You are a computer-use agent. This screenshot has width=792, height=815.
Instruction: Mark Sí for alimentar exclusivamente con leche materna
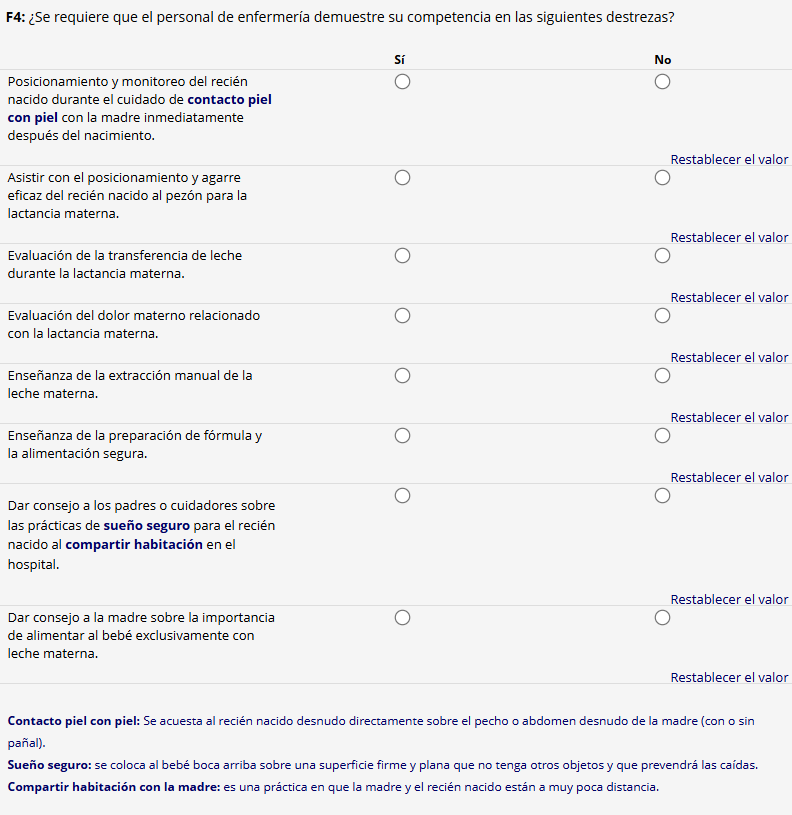(x=402, y=618)
